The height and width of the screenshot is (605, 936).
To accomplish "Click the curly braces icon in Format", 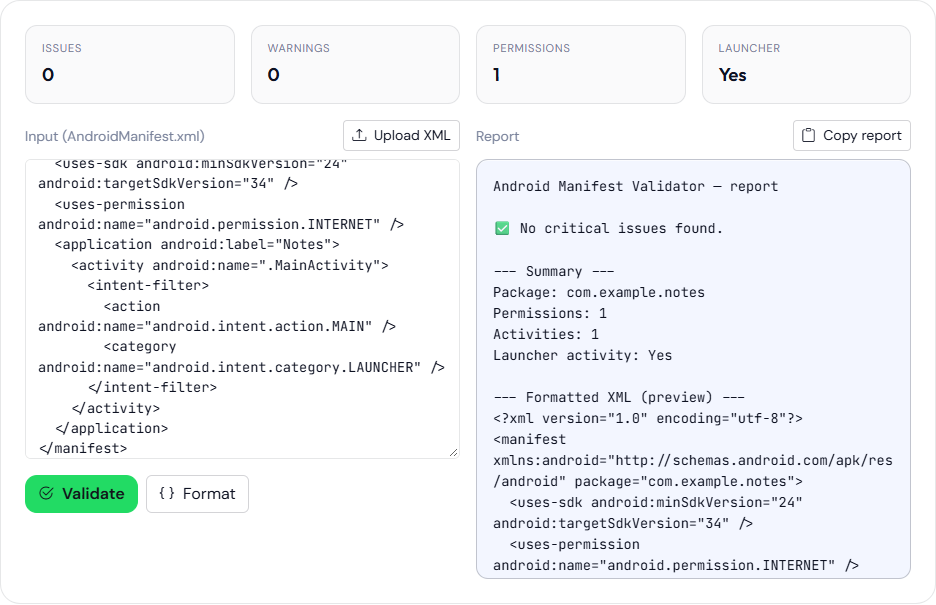I will [x=167, y=493].
